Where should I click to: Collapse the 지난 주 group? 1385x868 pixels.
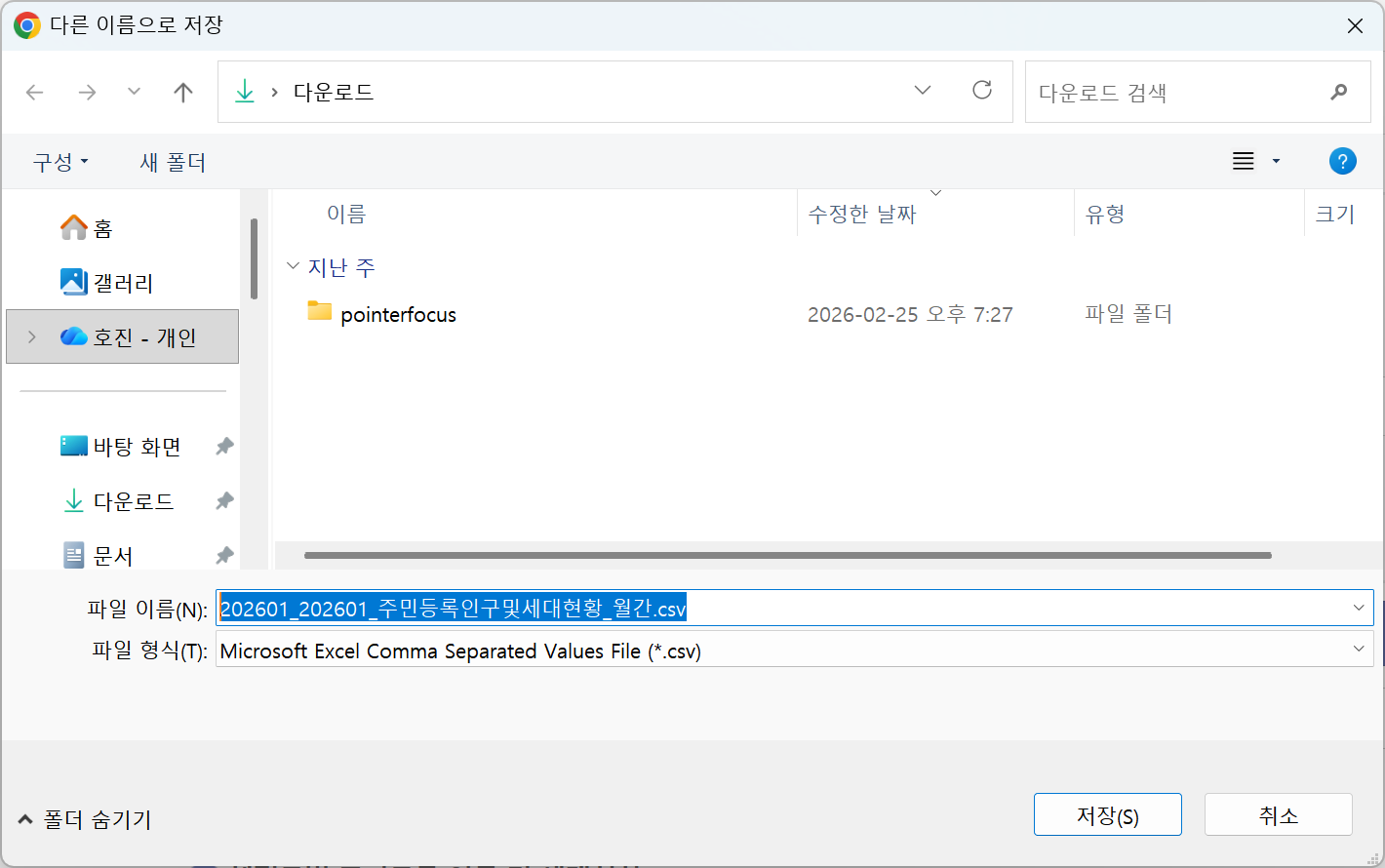(x=293, y=266)
